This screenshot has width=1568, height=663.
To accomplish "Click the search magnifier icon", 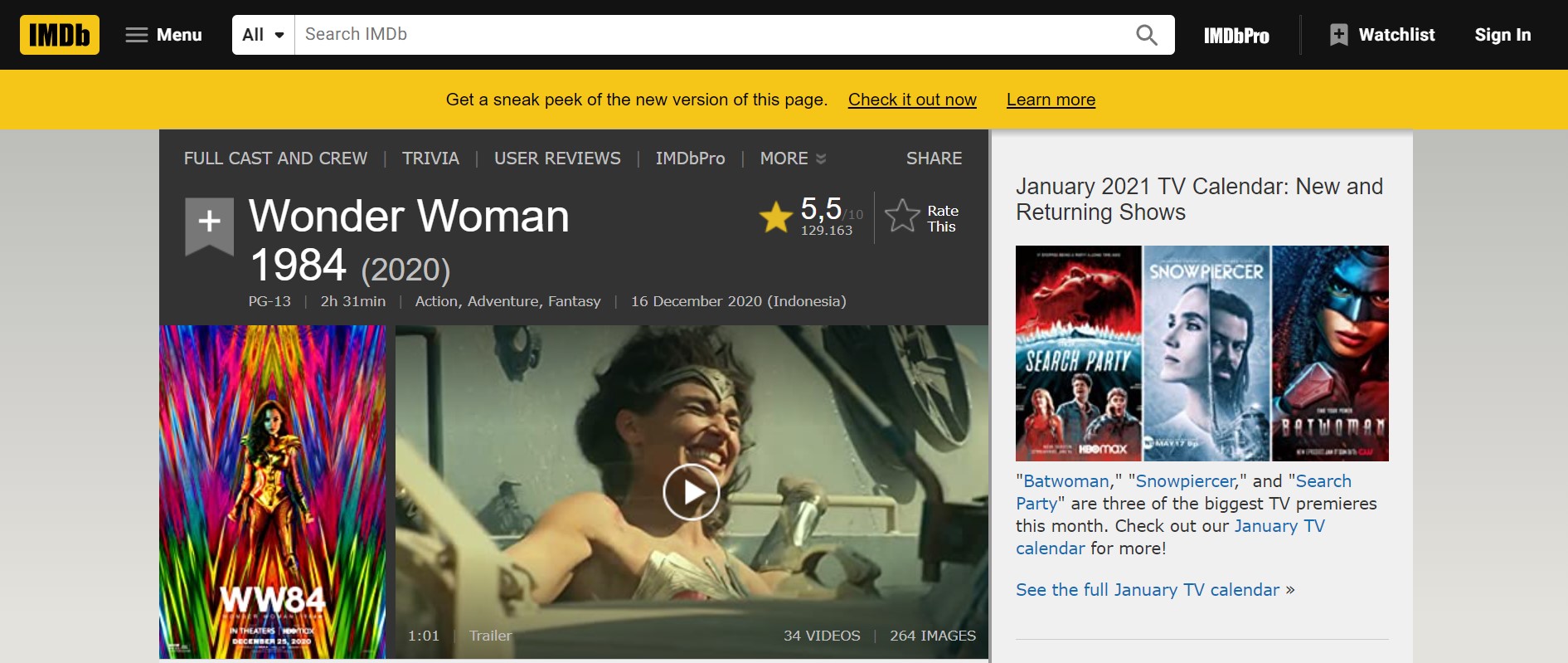I will pos(1147,35).
